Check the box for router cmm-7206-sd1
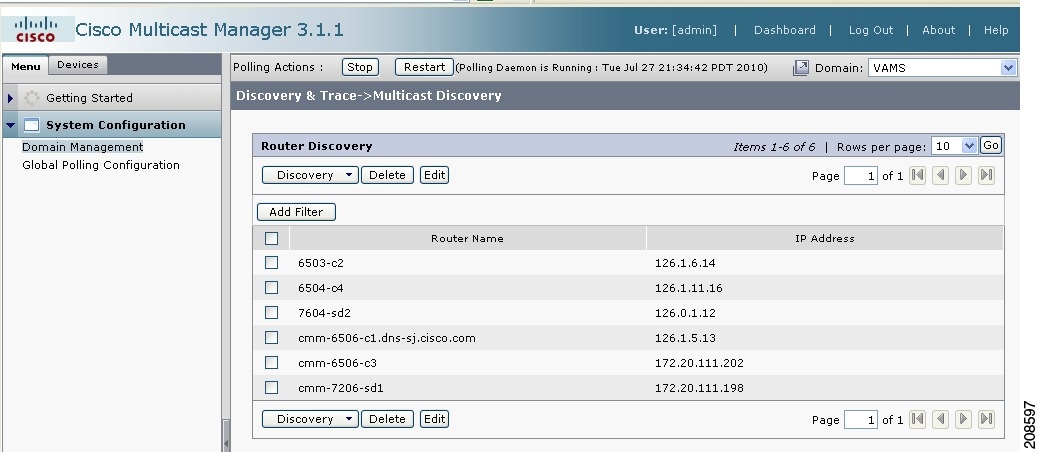Image resolution: width=1038 pixels, height=452 pixels. click(271, 388)
